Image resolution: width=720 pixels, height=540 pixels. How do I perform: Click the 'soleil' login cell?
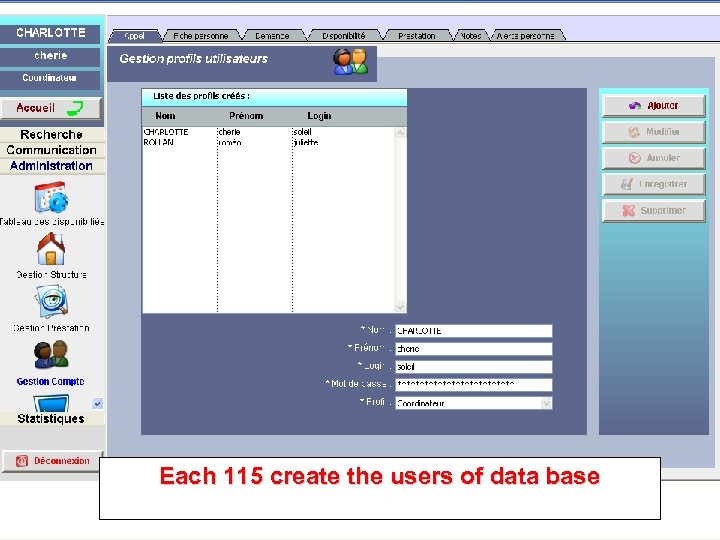tap(302, 132)
